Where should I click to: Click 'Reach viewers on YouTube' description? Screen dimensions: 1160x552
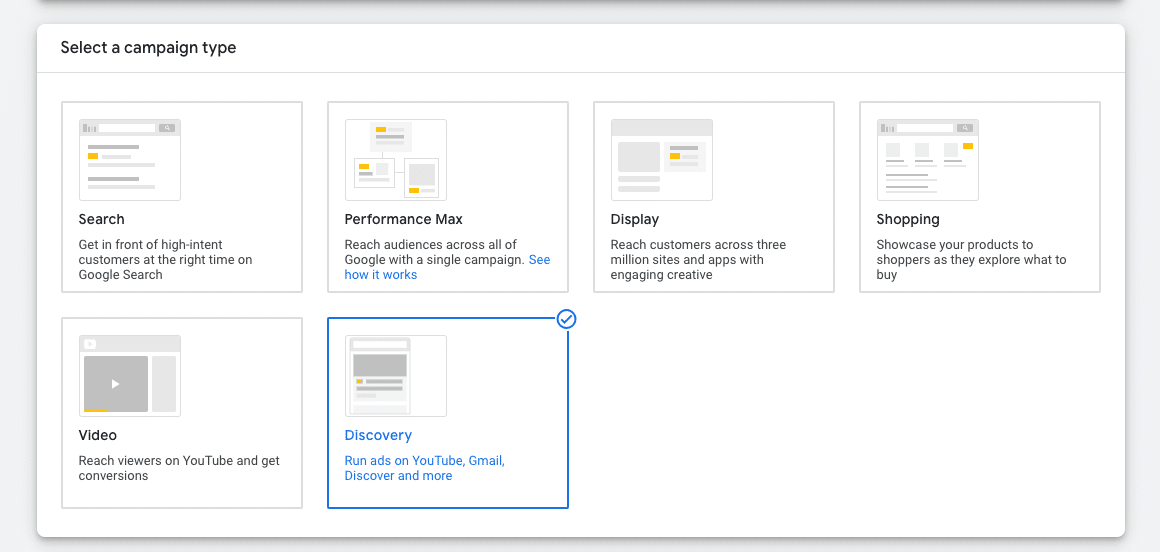point(179,468)
